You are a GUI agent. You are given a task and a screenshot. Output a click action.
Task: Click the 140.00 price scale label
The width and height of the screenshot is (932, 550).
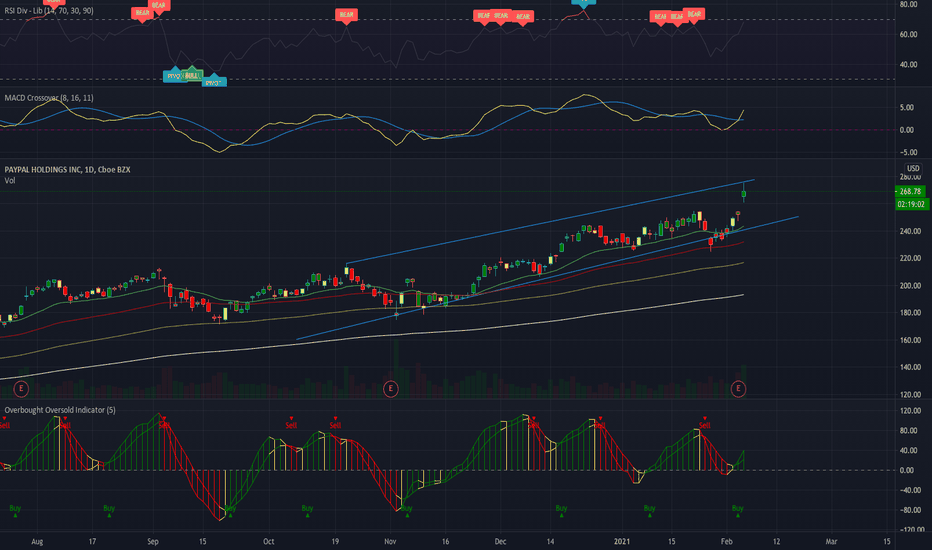[x=910, y=367]
